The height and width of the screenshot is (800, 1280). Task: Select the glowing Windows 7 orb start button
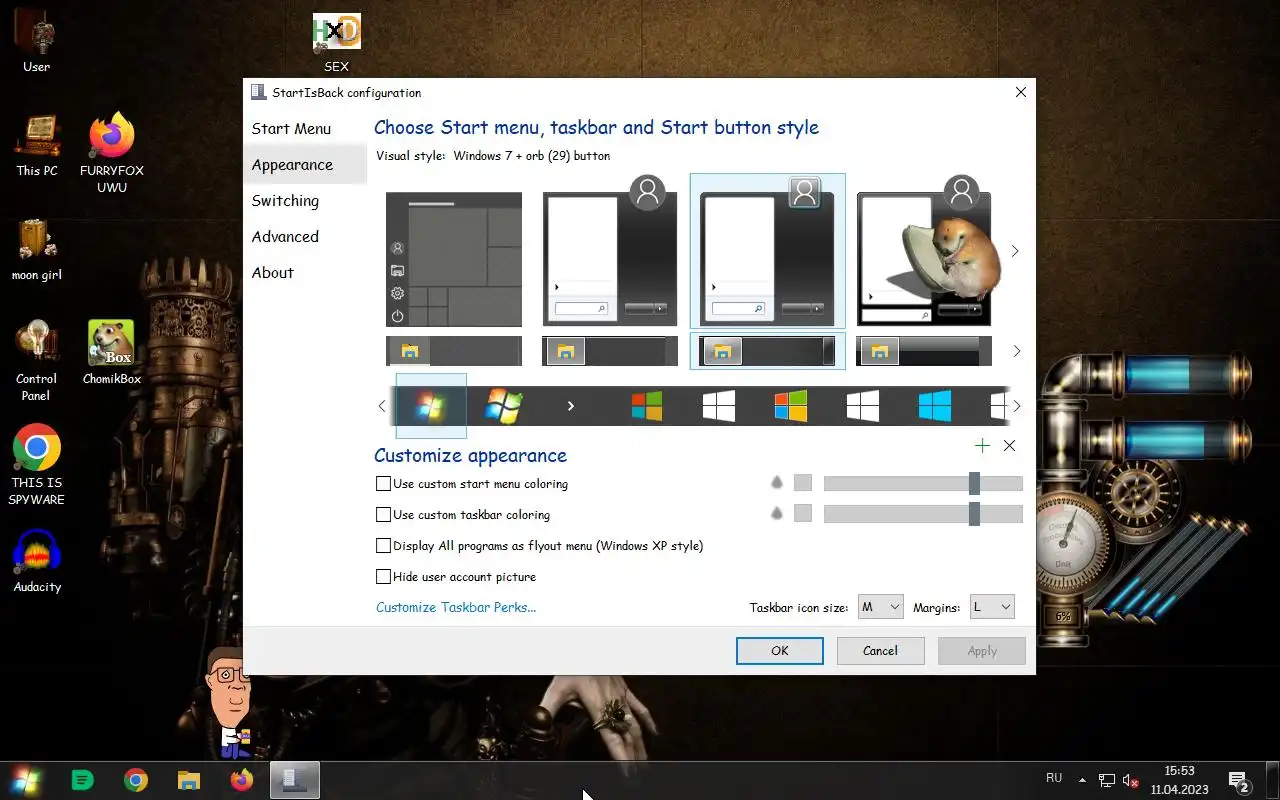(x=431, y=406)
